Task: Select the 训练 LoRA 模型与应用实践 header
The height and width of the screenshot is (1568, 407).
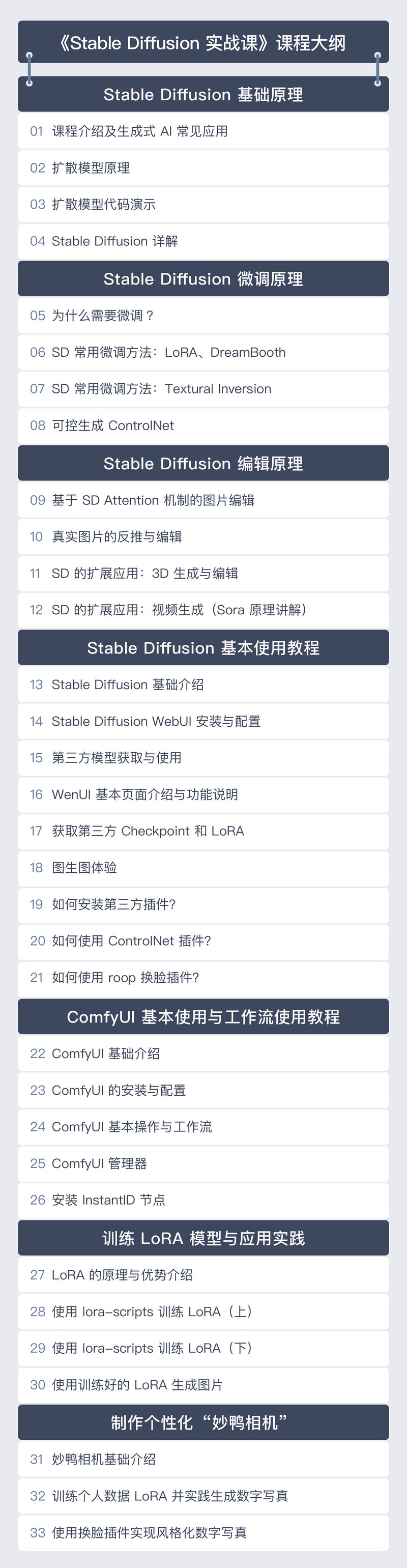Action: click(x=203, y=1238)
